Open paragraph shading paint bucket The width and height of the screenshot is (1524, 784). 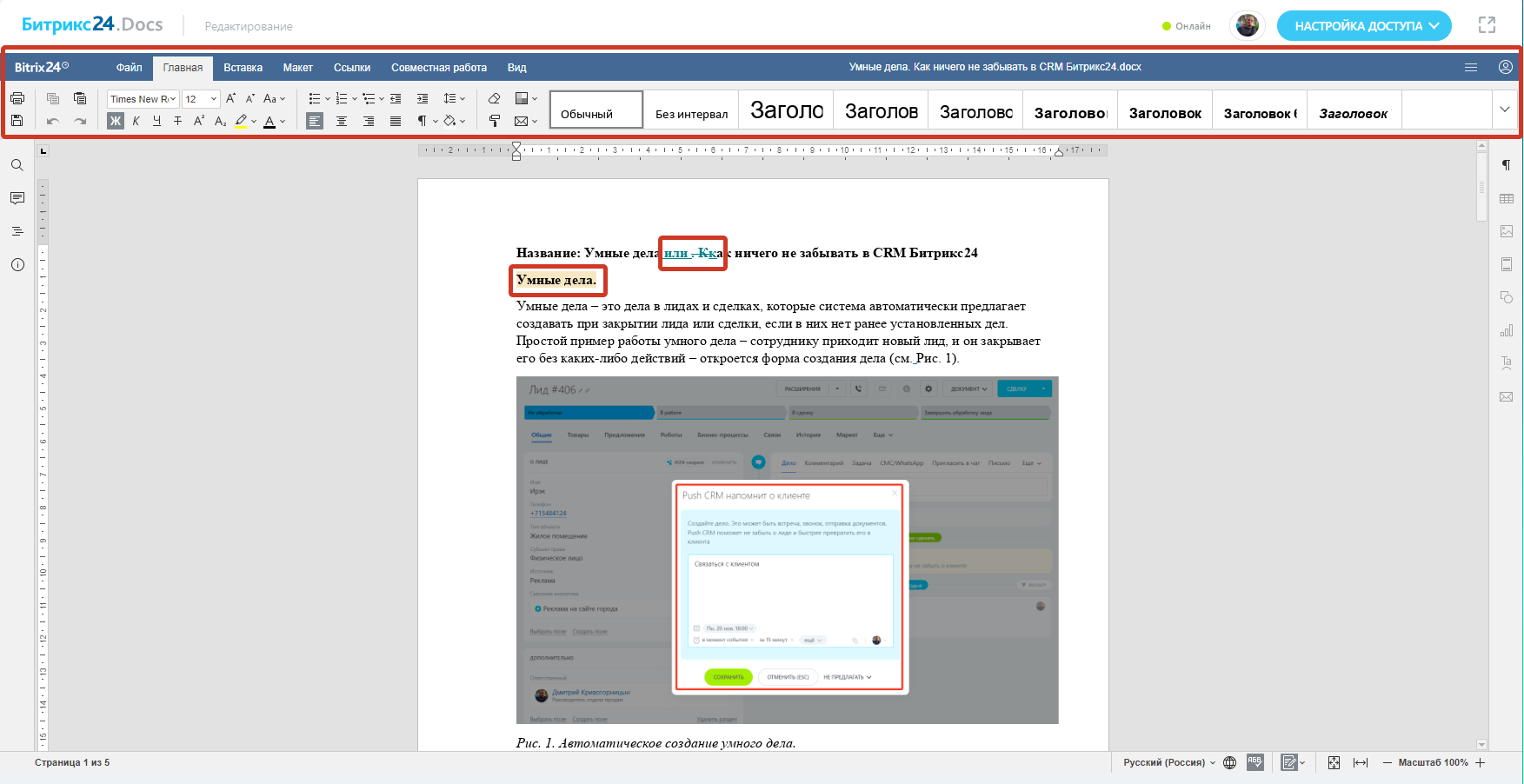[449, 121]
